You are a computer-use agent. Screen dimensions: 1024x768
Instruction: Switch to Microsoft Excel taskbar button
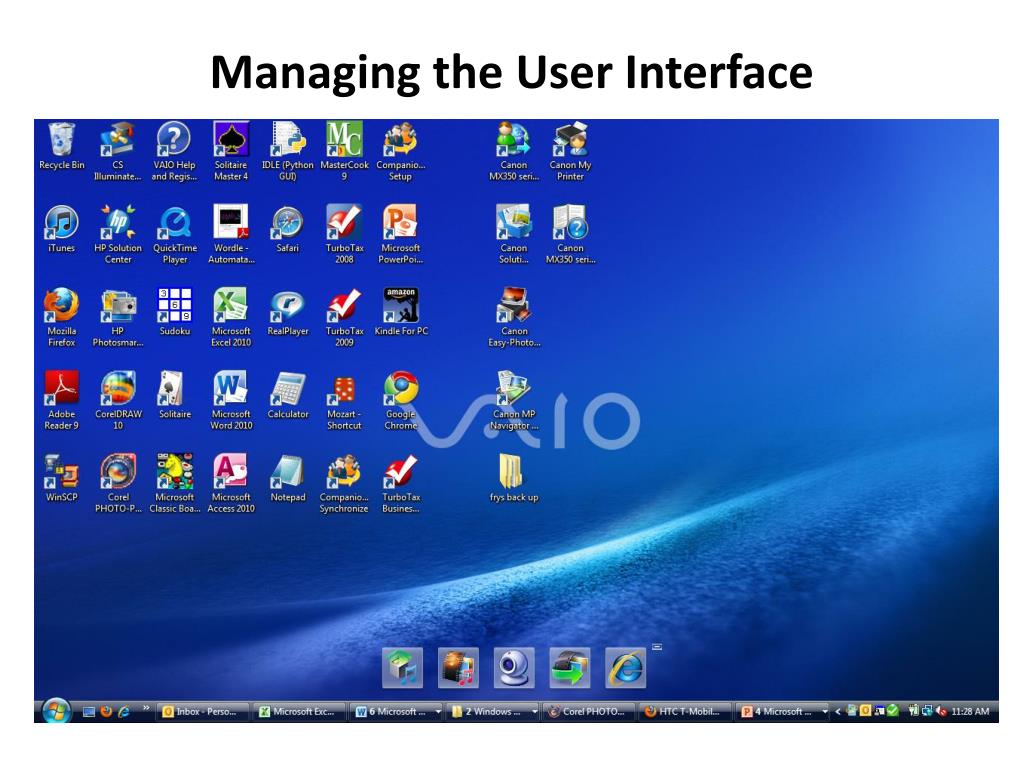tap(299, 712)
